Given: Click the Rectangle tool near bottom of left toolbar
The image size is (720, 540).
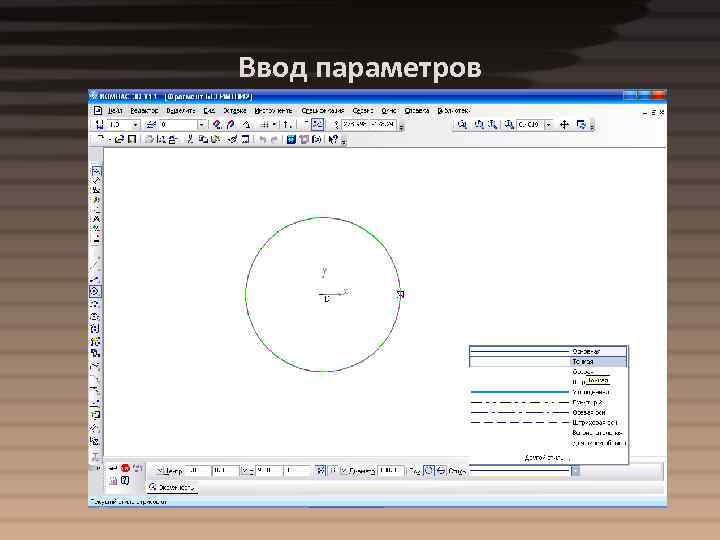Looking at the screenshot, I should [x=95, y=415].
